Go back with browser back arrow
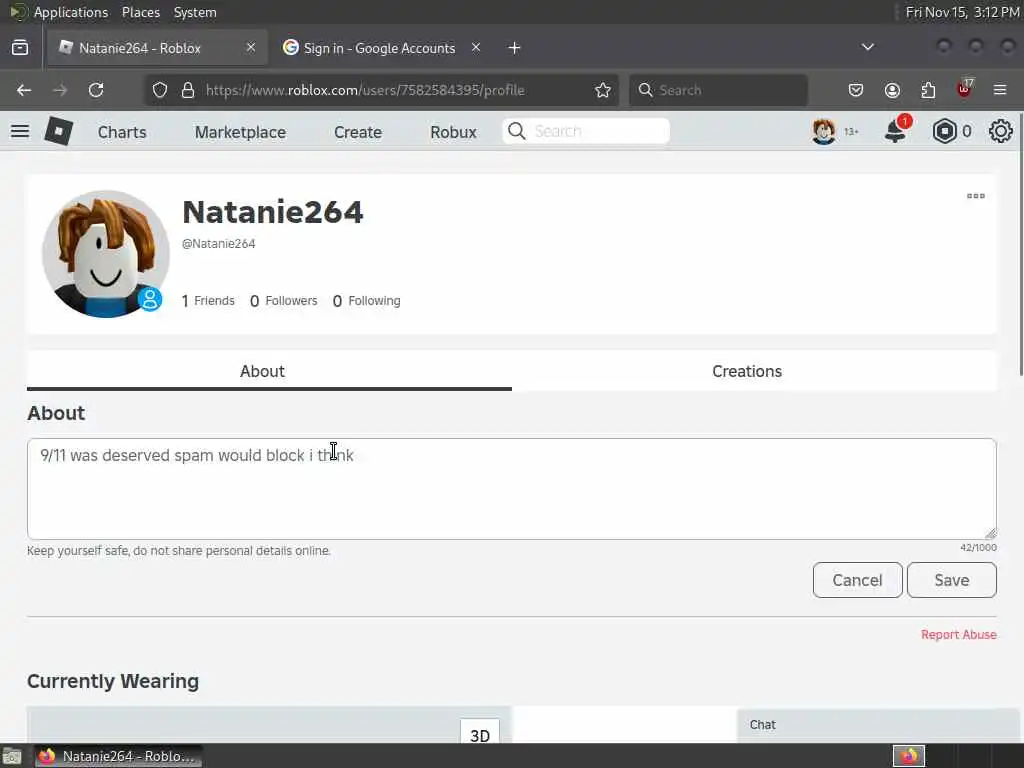 pos(24,90)
